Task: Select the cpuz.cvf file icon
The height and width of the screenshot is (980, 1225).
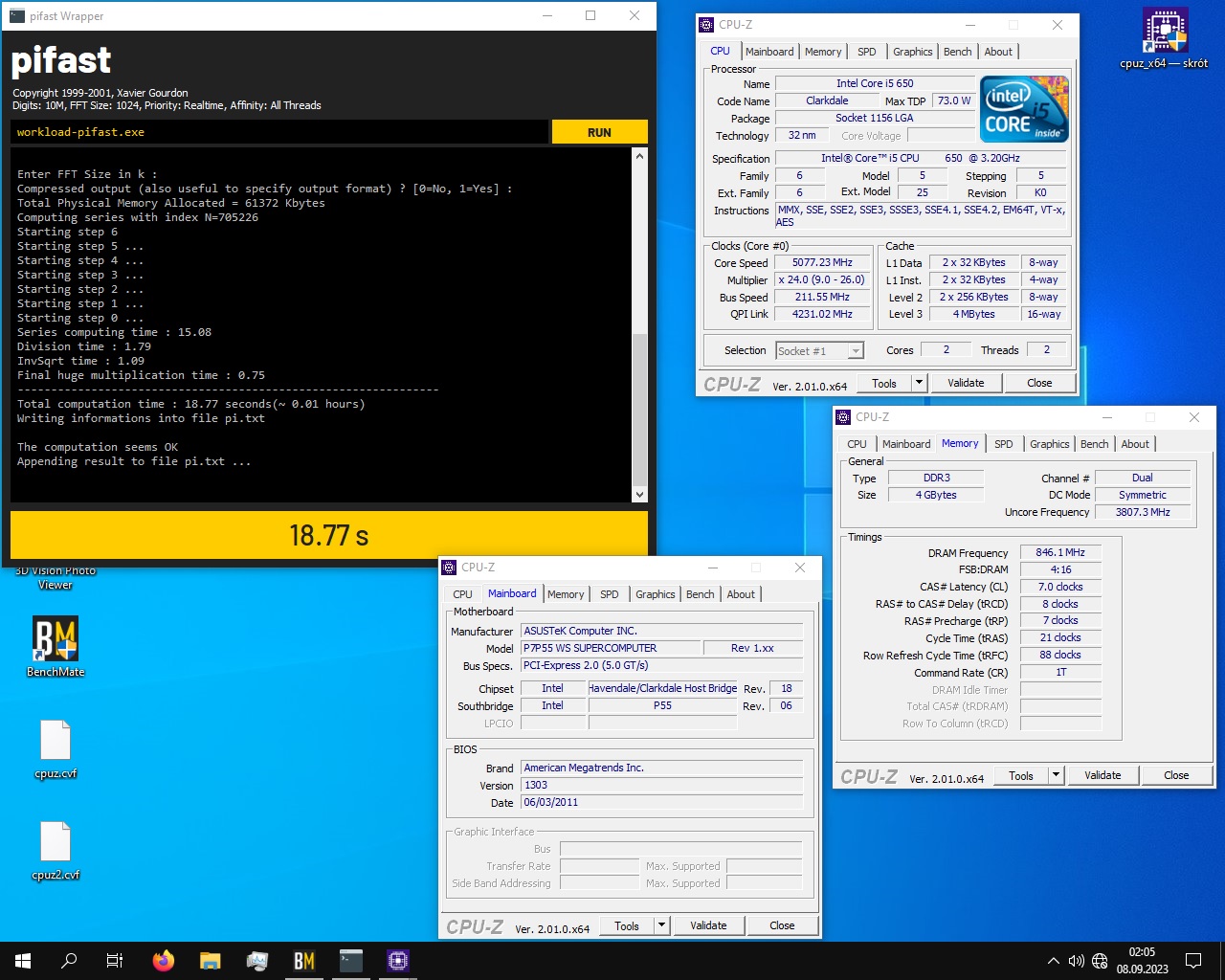Action: (56, 749)
